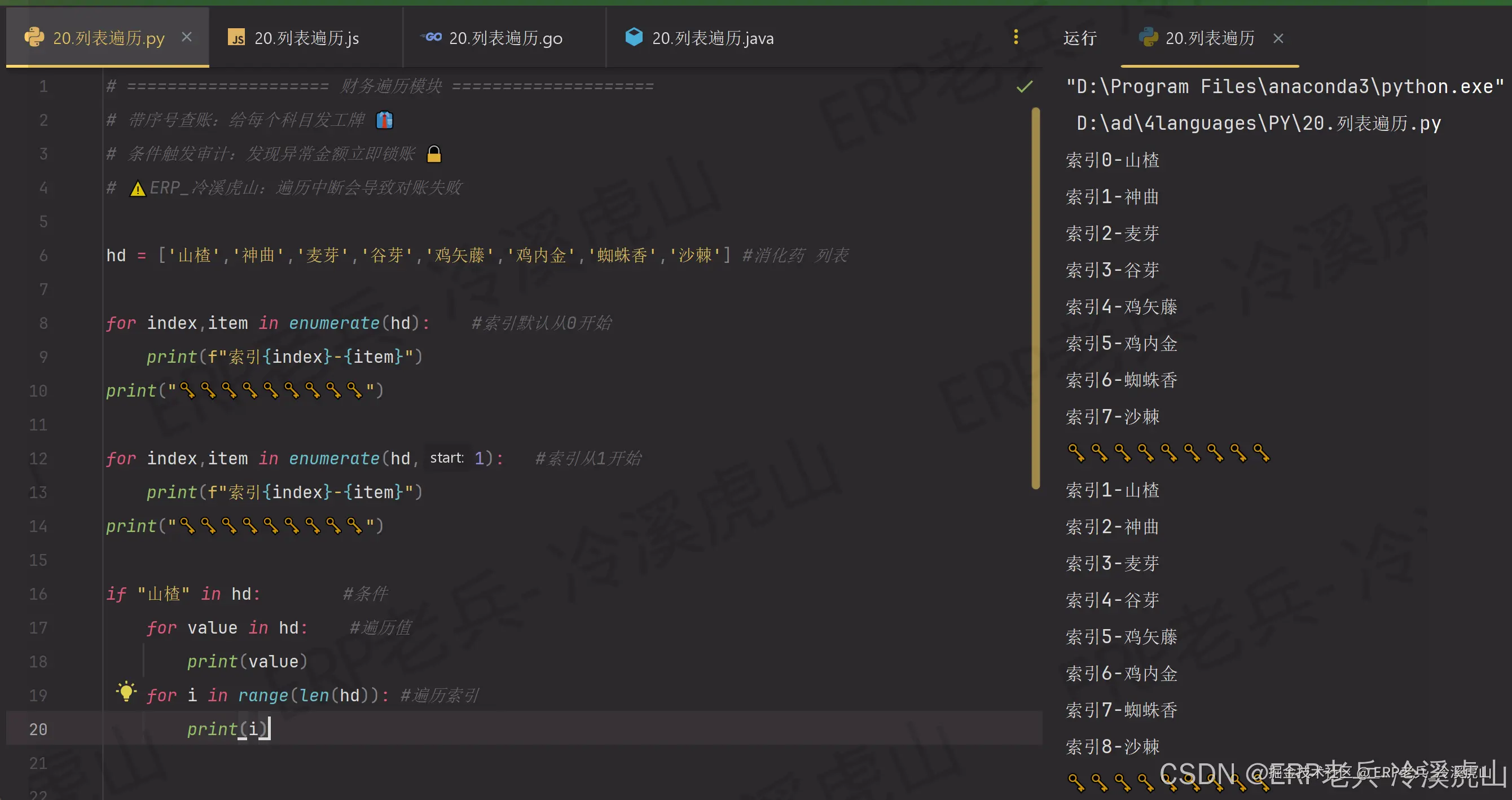Click the green checkmark inspection indicator

(1024, 87)
